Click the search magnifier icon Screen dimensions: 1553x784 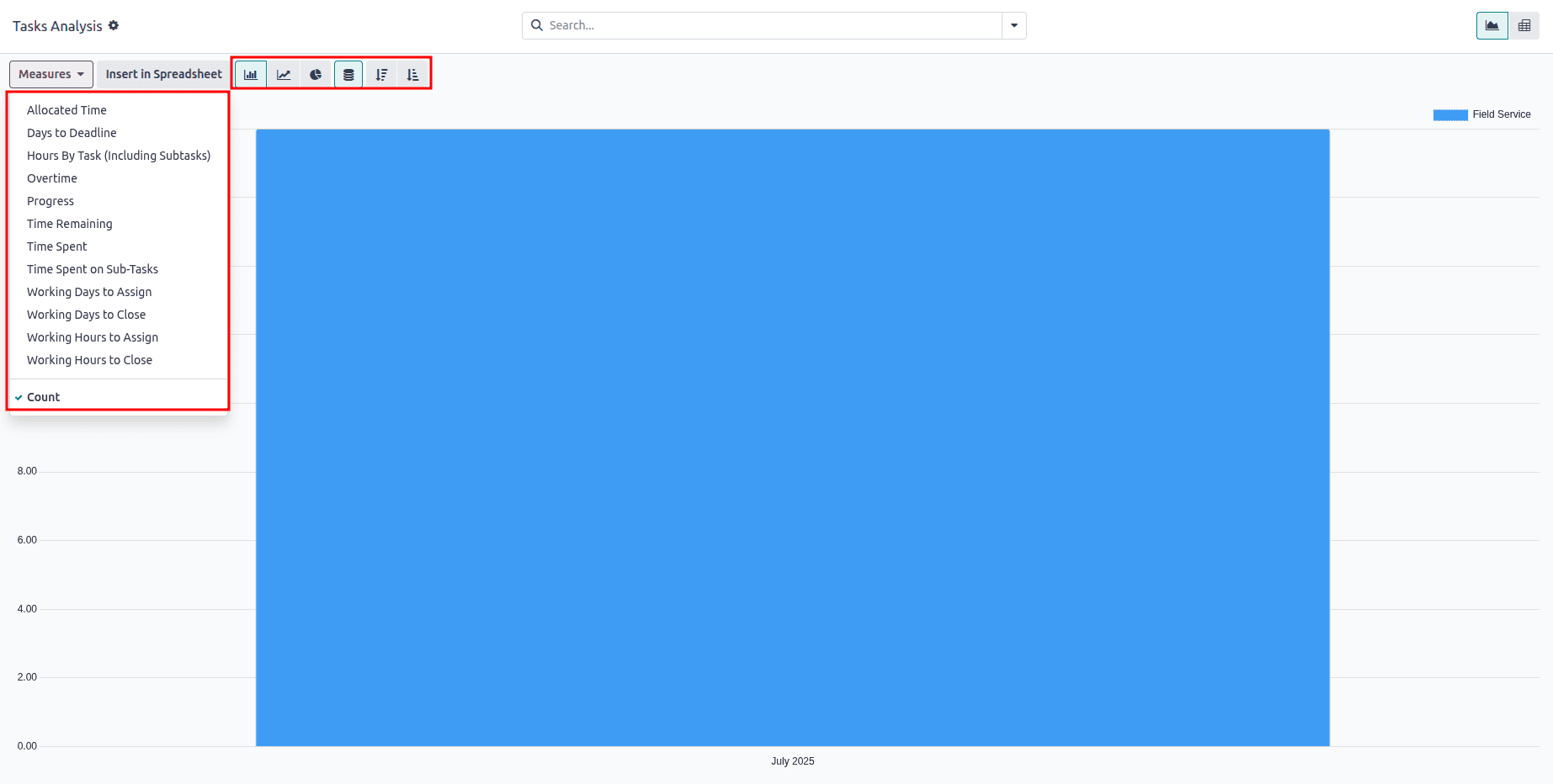537,25
